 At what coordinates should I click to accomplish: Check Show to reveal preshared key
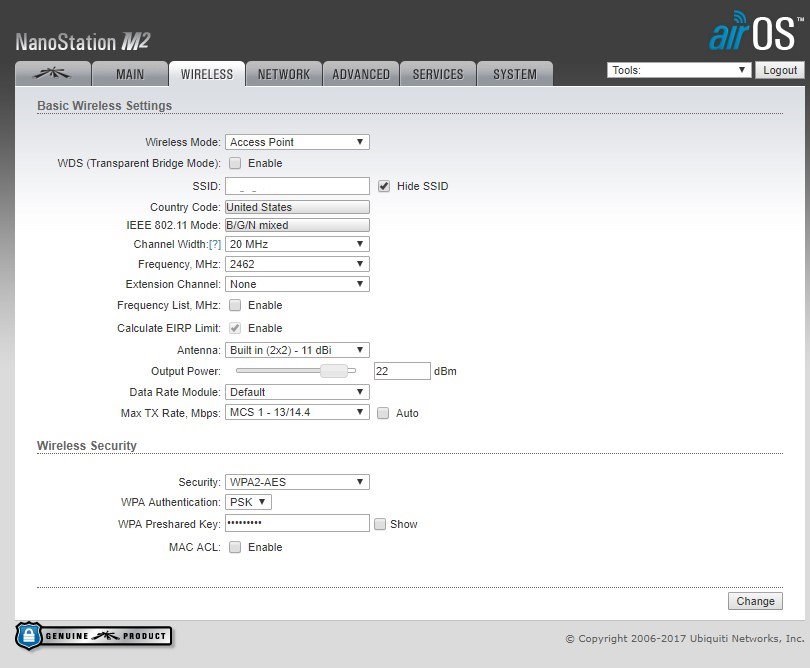coord(380,524)
